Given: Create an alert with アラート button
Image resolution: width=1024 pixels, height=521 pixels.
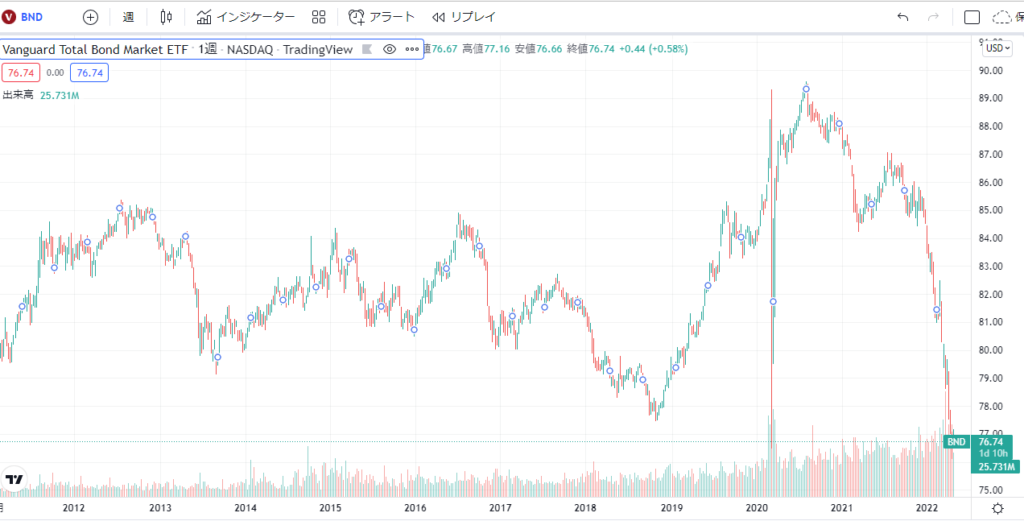Looking at the screenshot, I should point(381,17).
